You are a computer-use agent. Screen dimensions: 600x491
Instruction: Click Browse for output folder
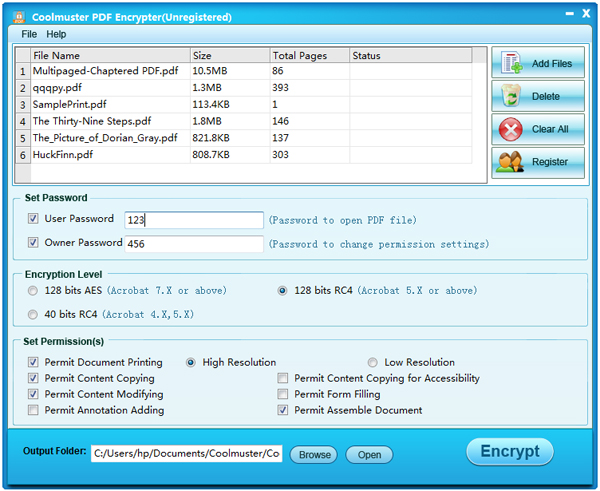(x=314, y=455)
